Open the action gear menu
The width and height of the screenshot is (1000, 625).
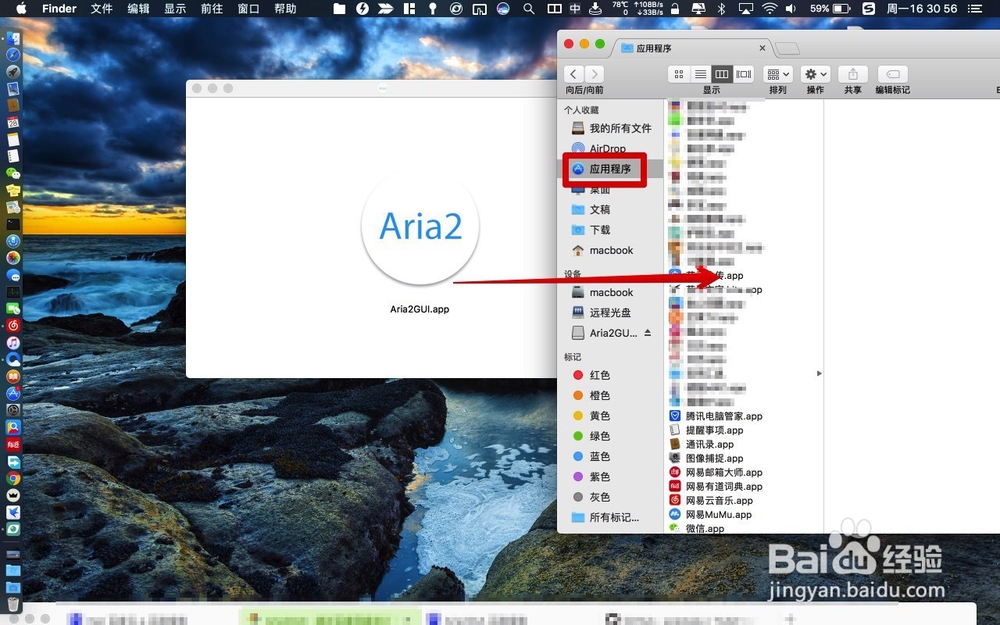coord(816,74)
